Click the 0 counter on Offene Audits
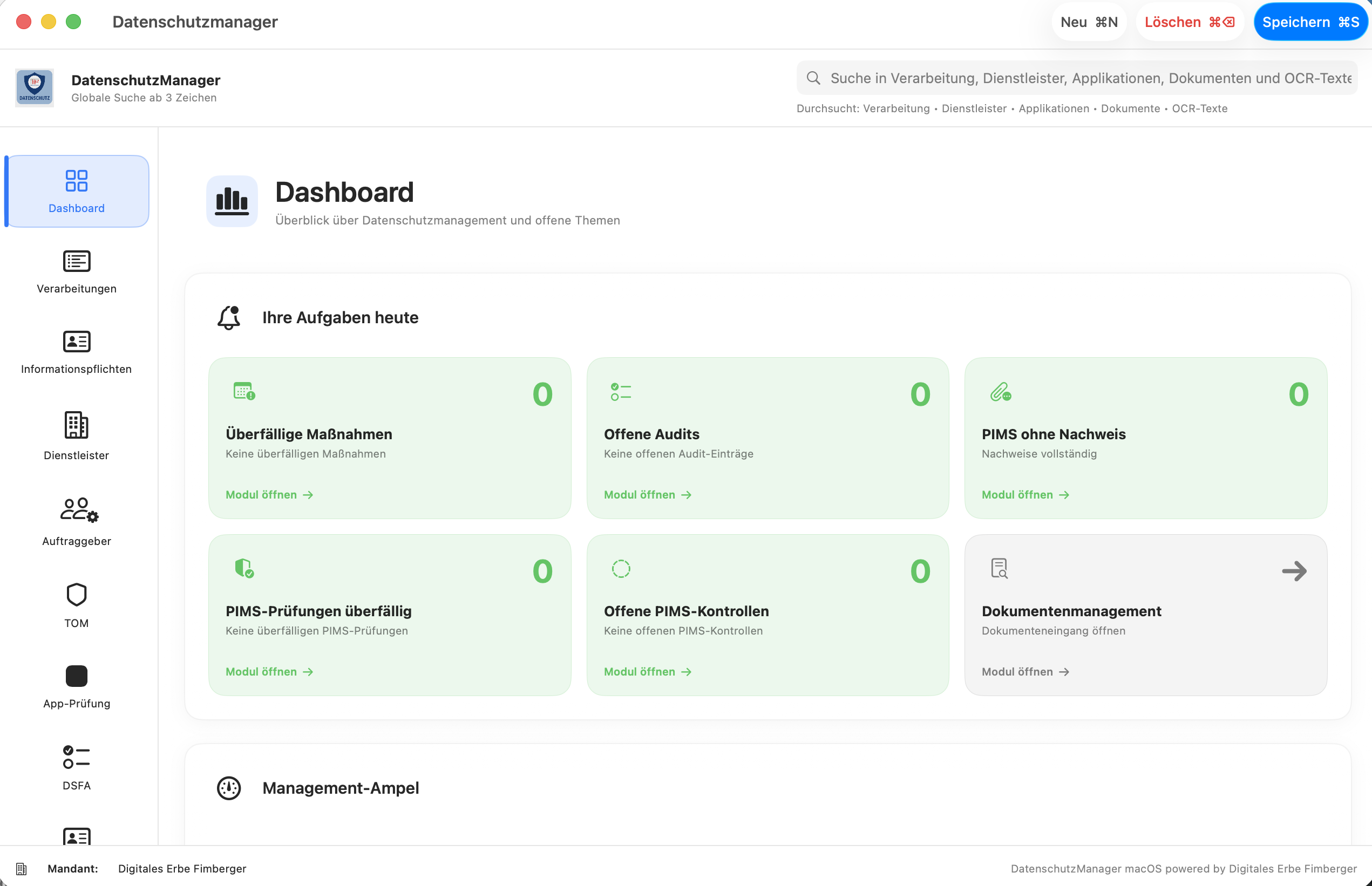 (920, 394)
